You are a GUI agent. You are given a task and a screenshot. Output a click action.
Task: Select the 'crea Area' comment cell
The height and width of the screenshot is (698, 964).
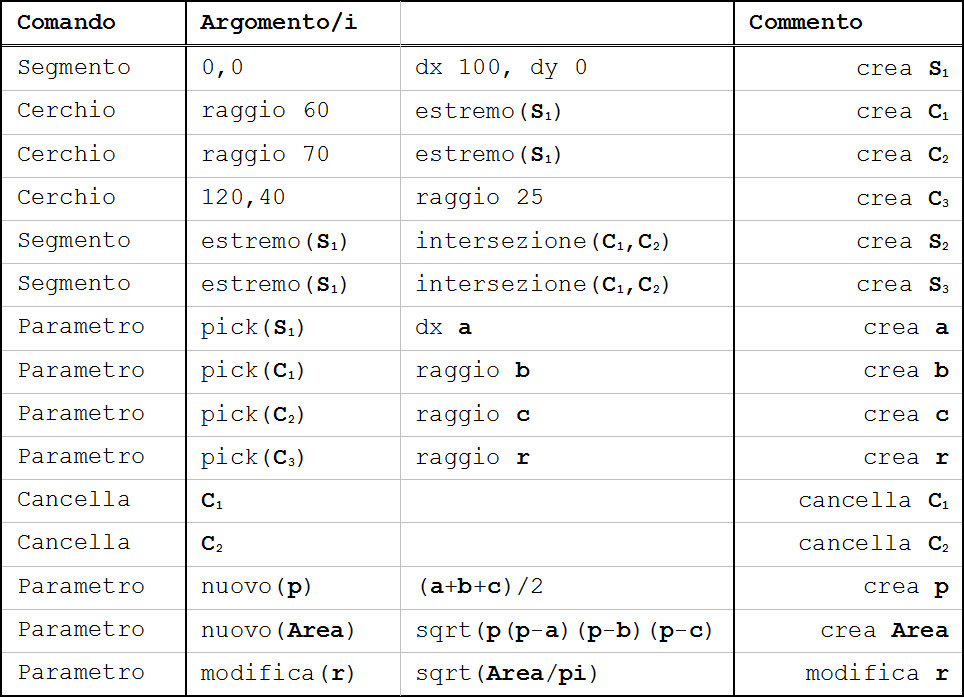884,630
